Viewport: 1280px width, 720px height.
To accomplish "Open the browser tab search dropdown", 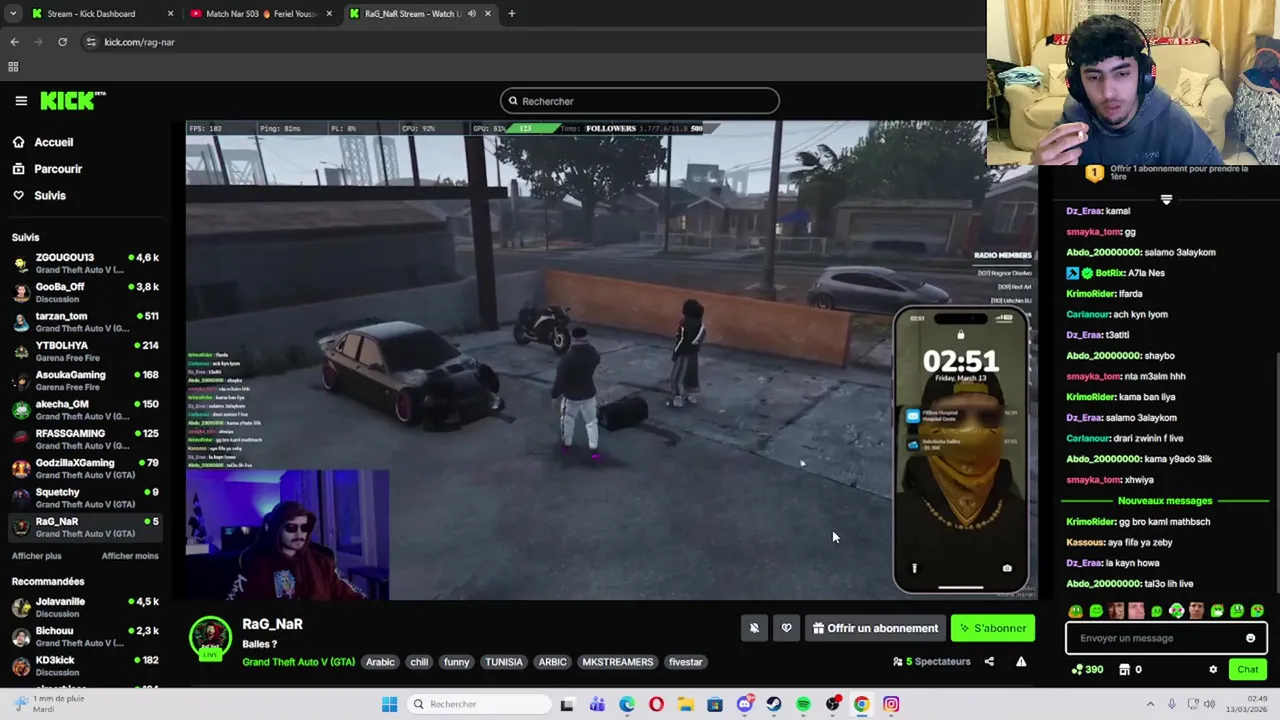I will click(13, 14).
